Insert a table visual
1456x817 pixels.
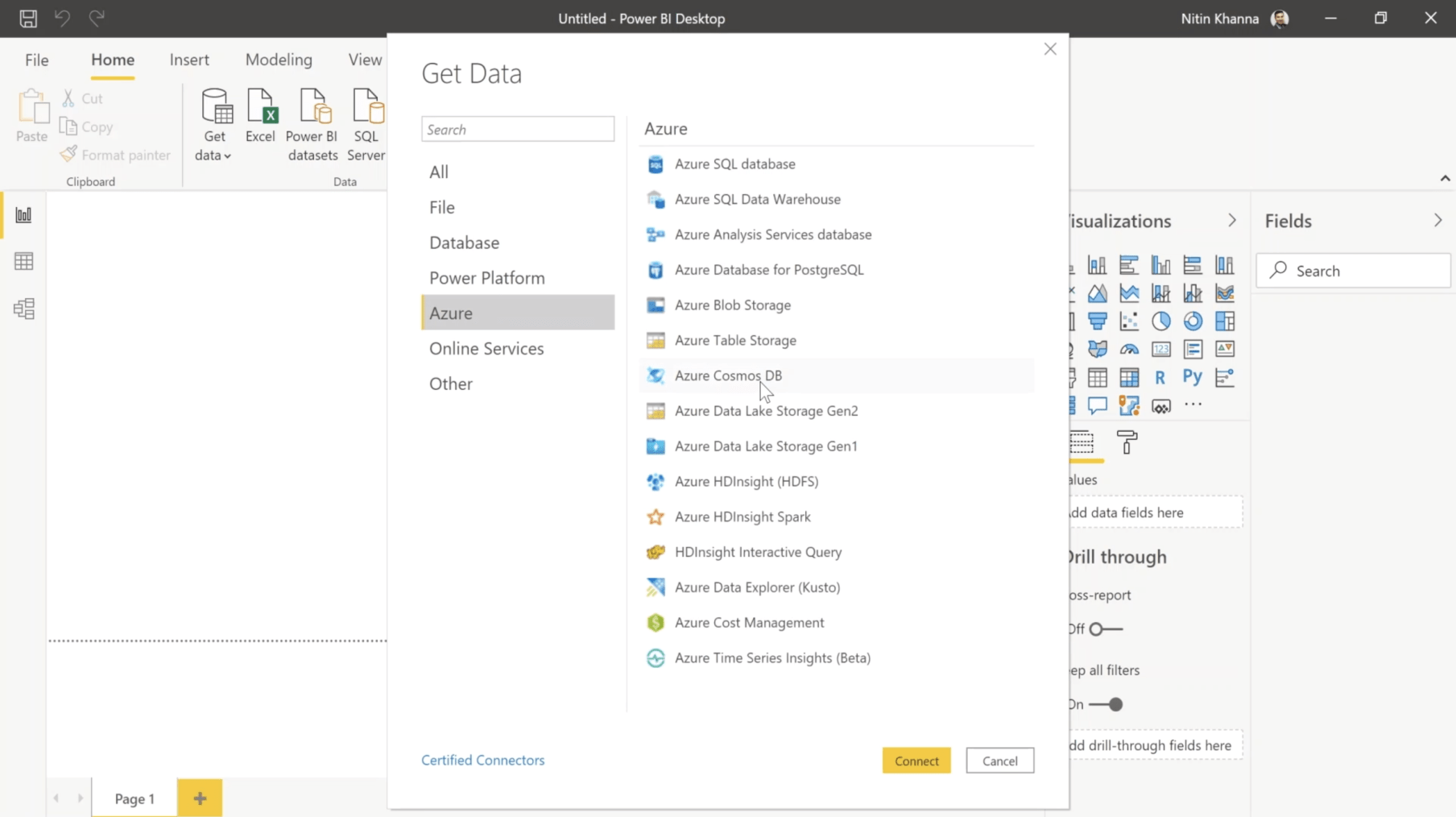(1097, 377)
